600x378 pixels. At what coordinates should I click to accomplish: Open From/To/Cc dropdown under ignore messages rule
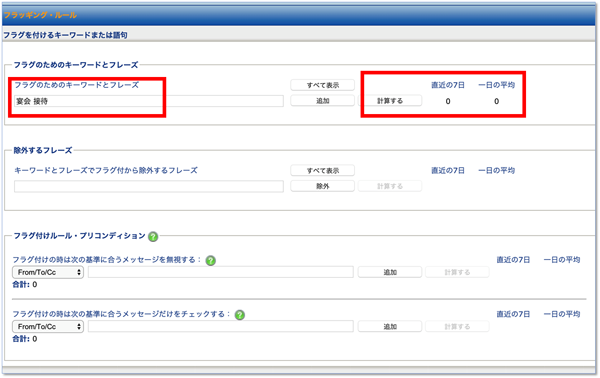48,272
